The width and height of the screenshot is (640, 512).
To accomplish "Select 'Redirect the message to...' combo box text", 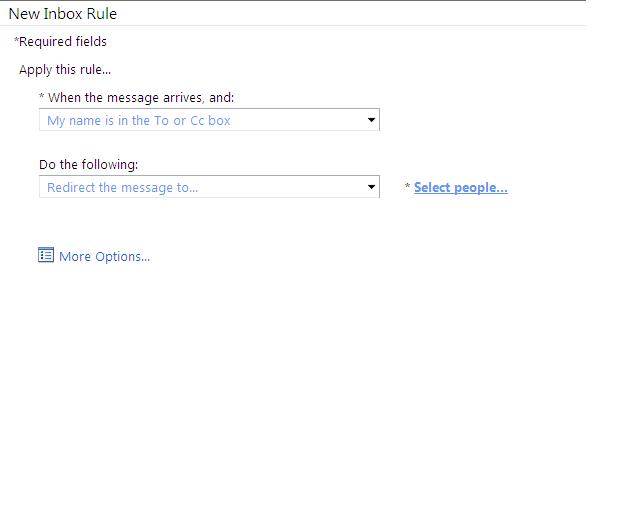I will click(x=122, y=187).
